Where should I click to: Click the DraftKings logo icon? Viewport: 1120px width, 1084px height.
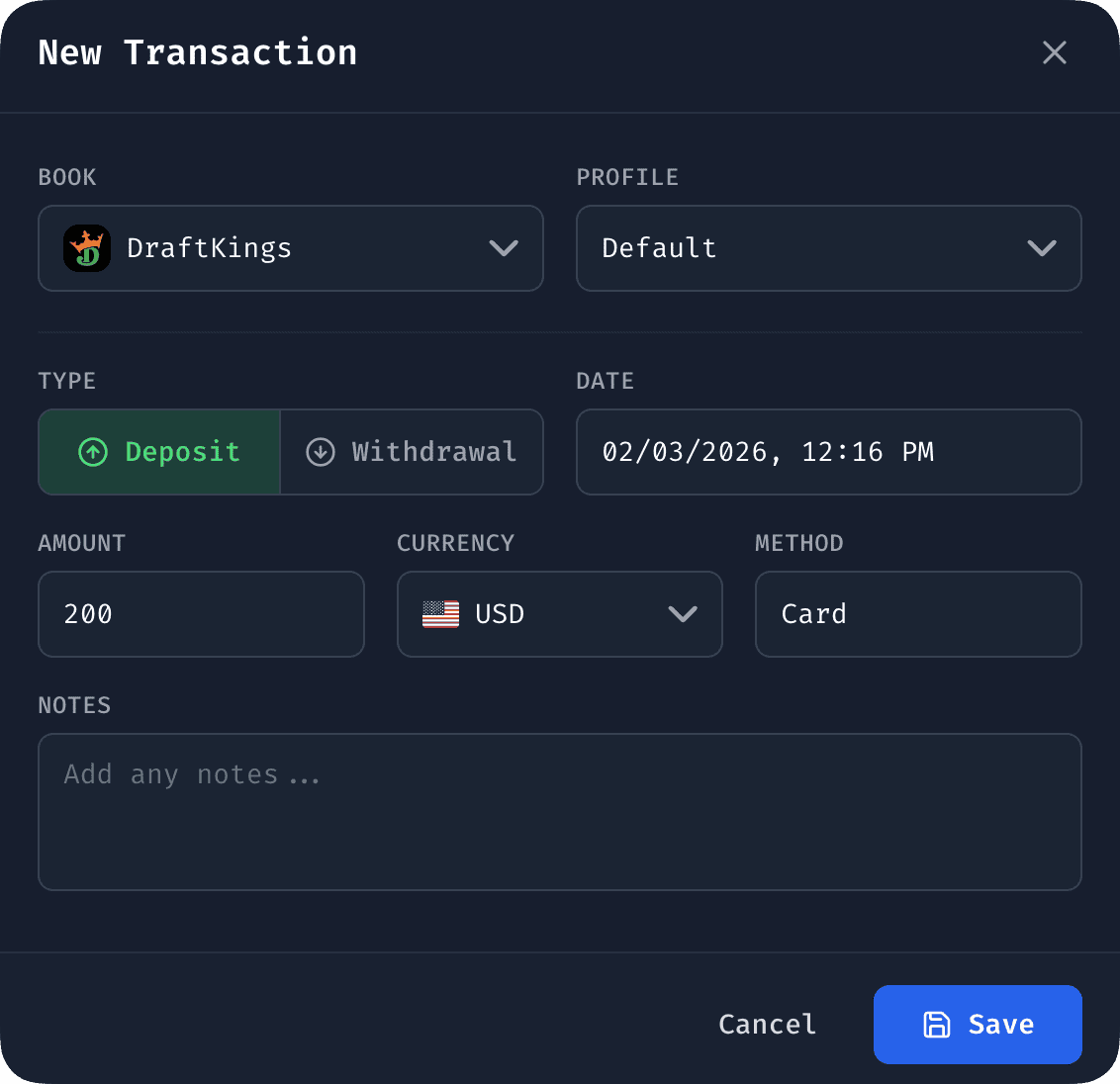87,248
